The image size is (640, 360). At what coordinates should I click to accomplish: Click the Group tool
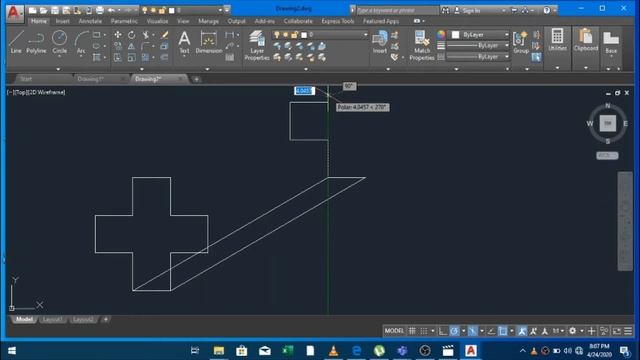click(520, 42)
